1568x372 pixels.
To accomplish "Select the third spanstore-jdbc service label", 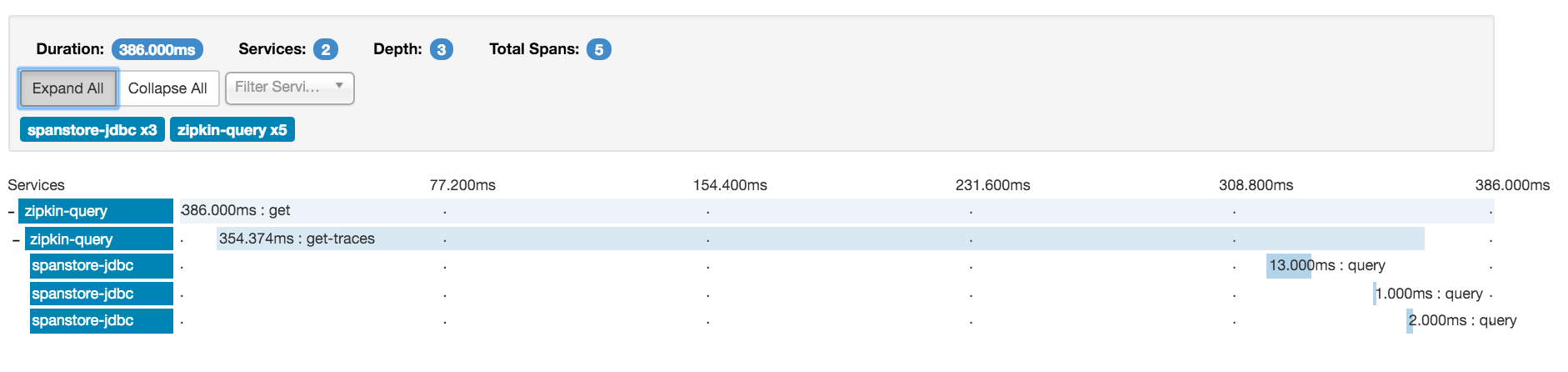I will (102, 321).
